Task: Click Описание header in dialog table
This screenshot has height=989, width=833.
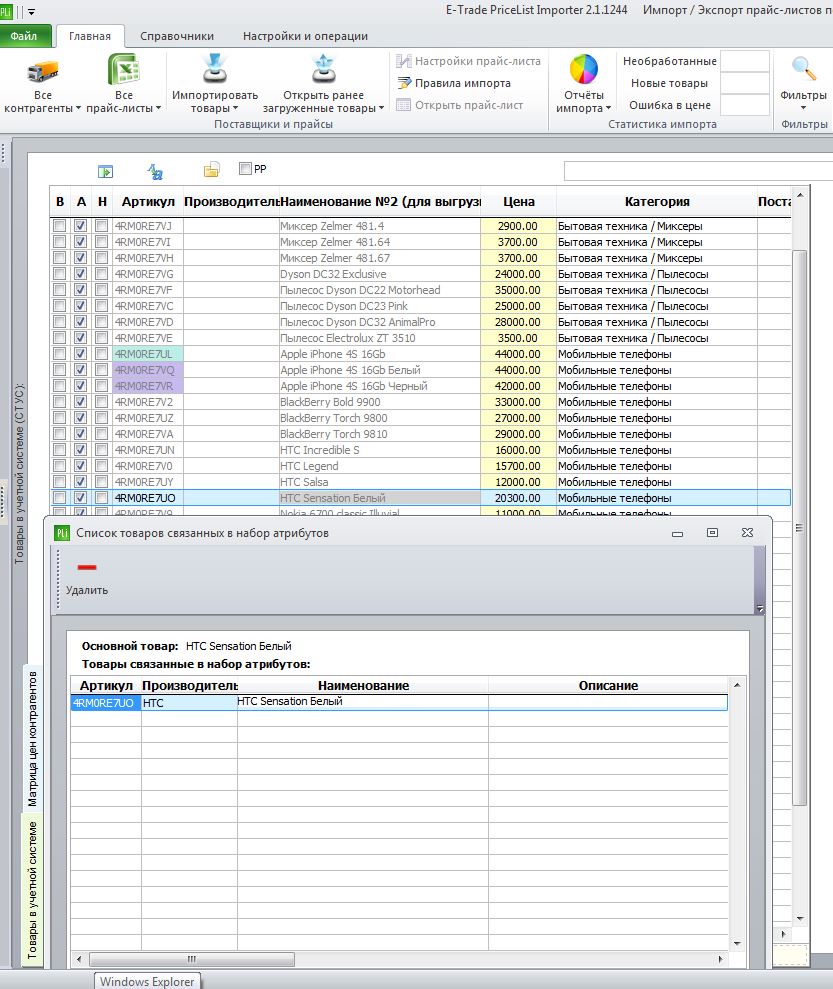Action: tap(608, 685)
